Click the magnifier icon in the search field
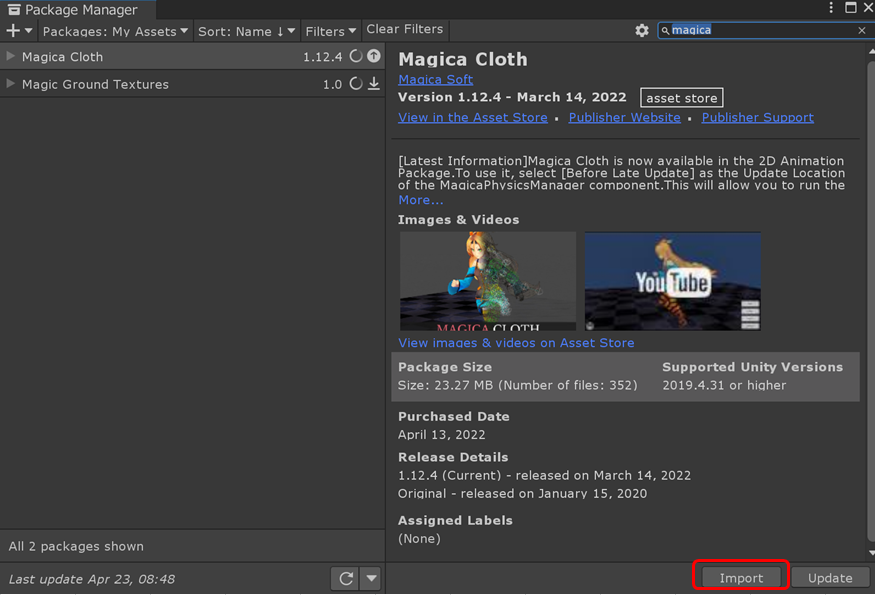Screen dimensions: 875x595 click(664, 30)
